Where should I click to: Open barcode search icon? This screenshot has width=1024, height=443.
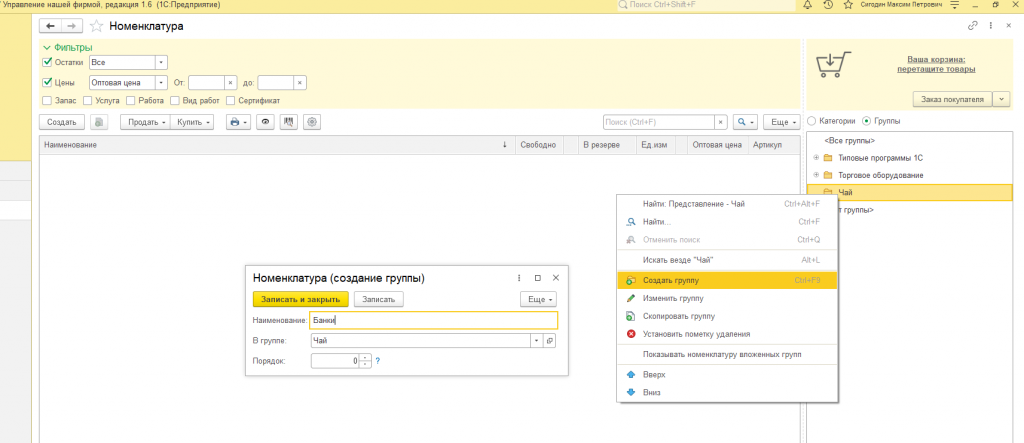point(289,122)
